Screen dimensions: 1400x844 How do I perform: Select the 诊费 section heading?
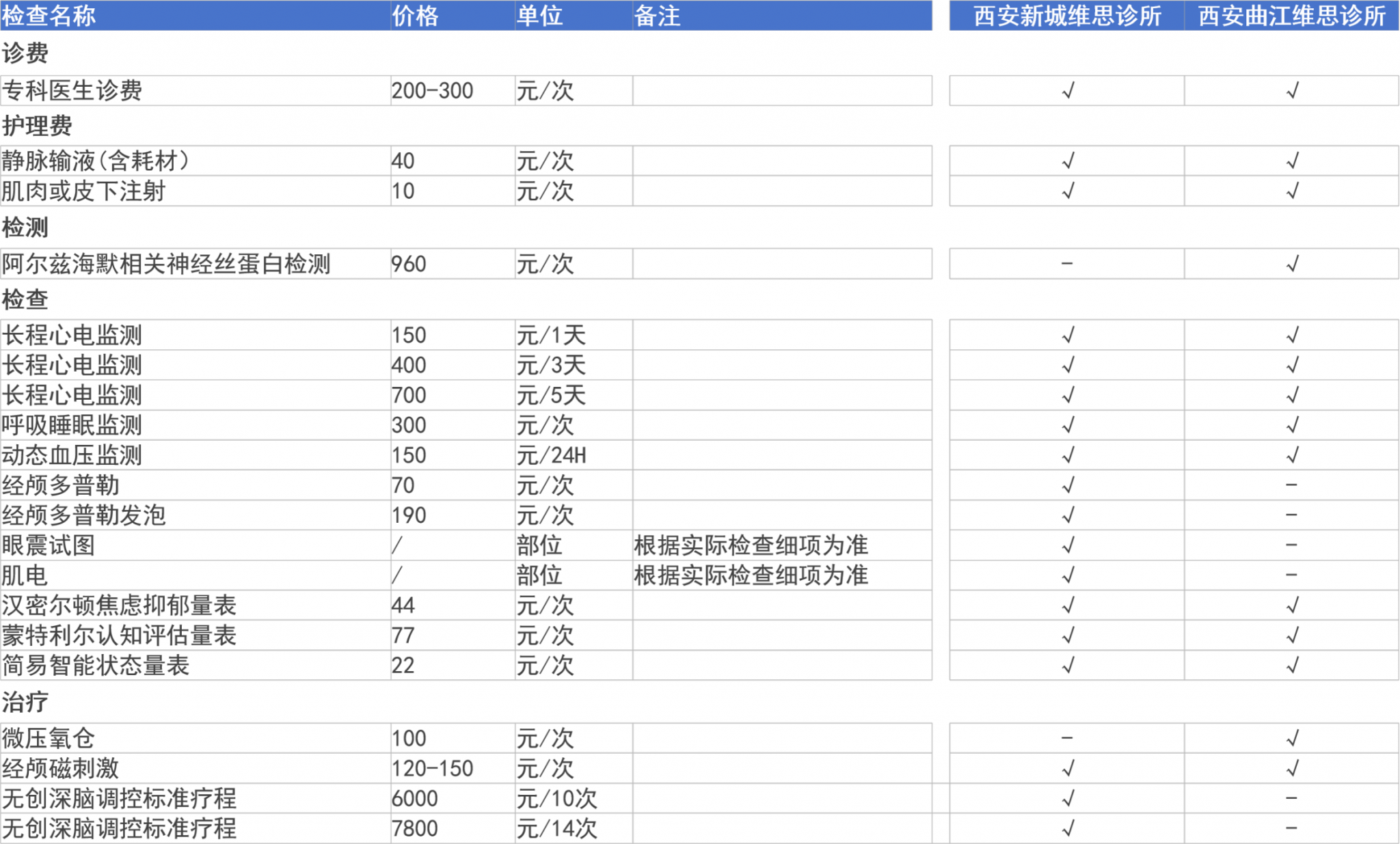(x=25, y=53)
